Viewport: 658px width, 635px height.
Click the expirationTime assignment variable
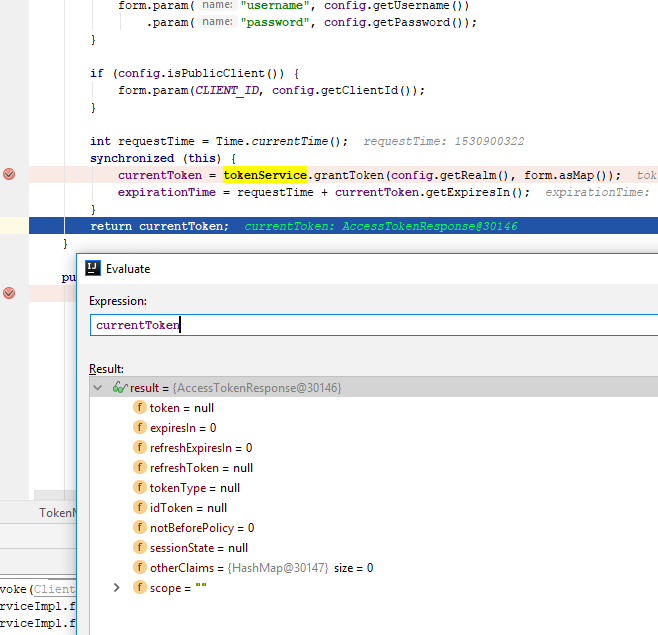coord(167,192)
